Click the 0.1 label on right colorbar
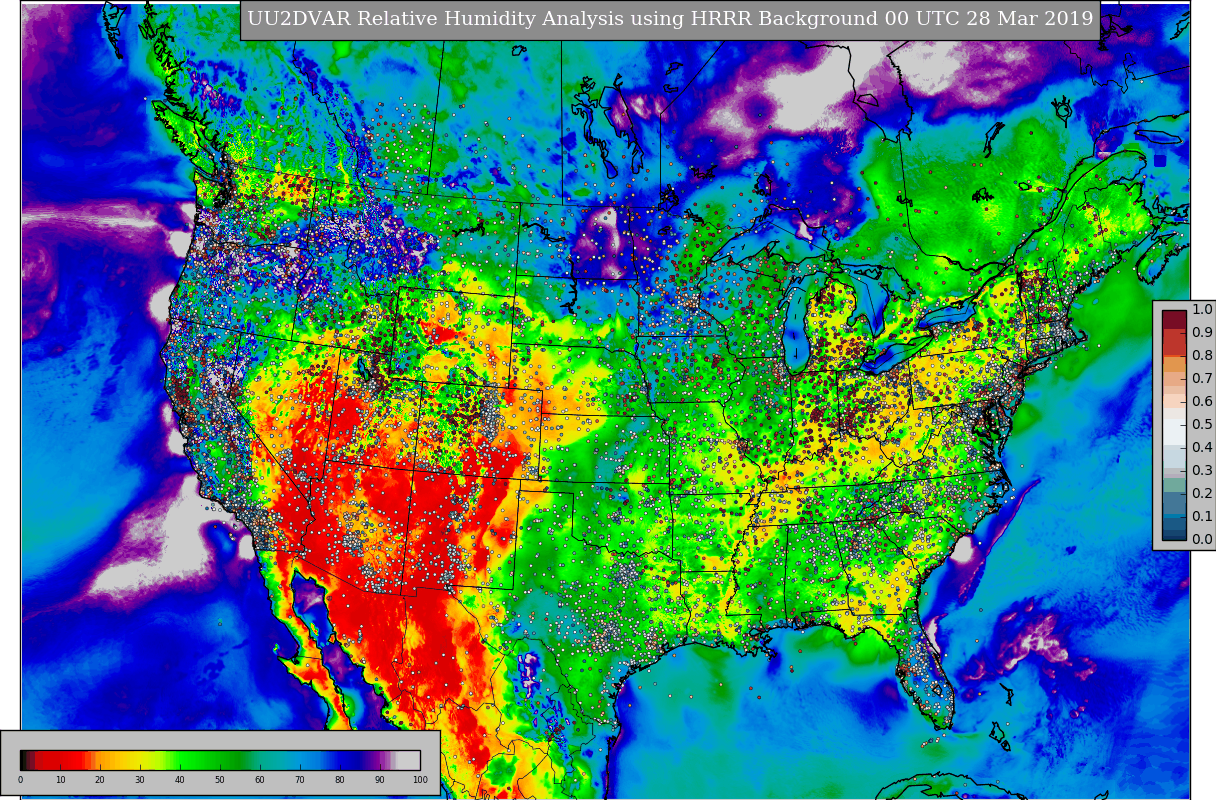1216x800 pixels. coord(1202,517)
